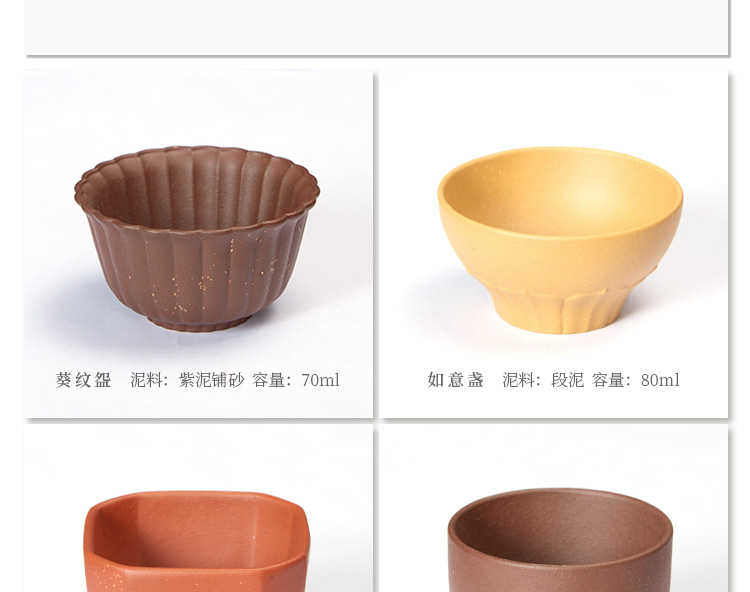Click the 葵纹盌 product name label
750x592 pixels.
coord(83,380)
